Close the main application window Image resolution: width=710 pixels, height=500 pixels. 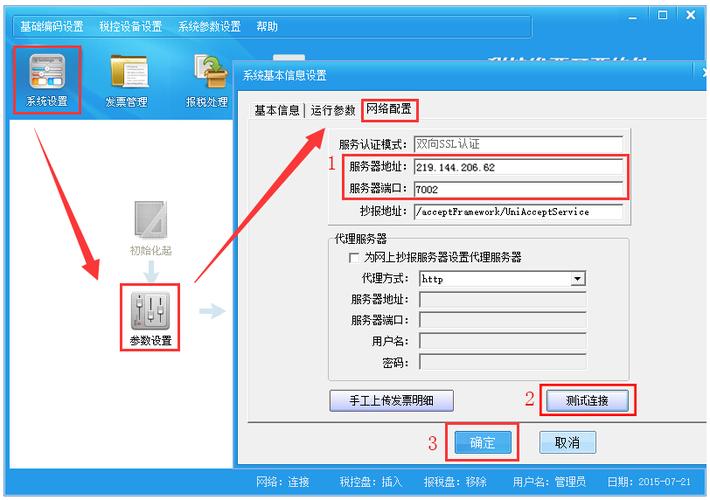[691, 15]
